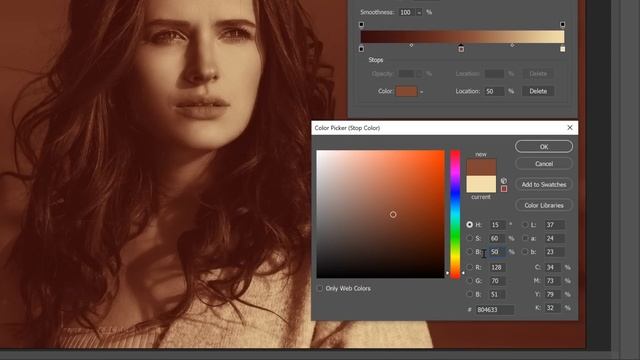640x360 pixels.
Task: Click the not web safe color square icon
Action: point(504,189)
